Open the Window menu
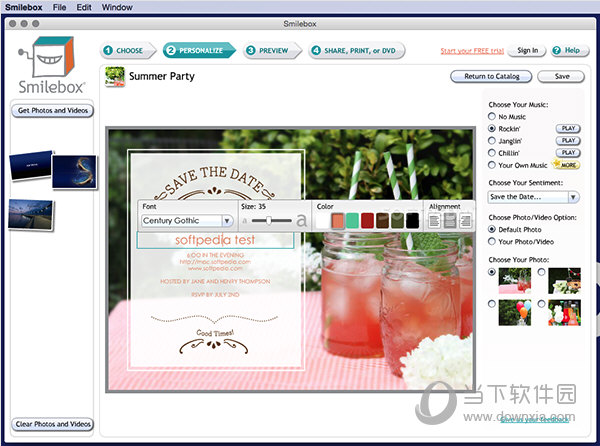The height and width of the screenshot is (446, 600). coord(117,7)
